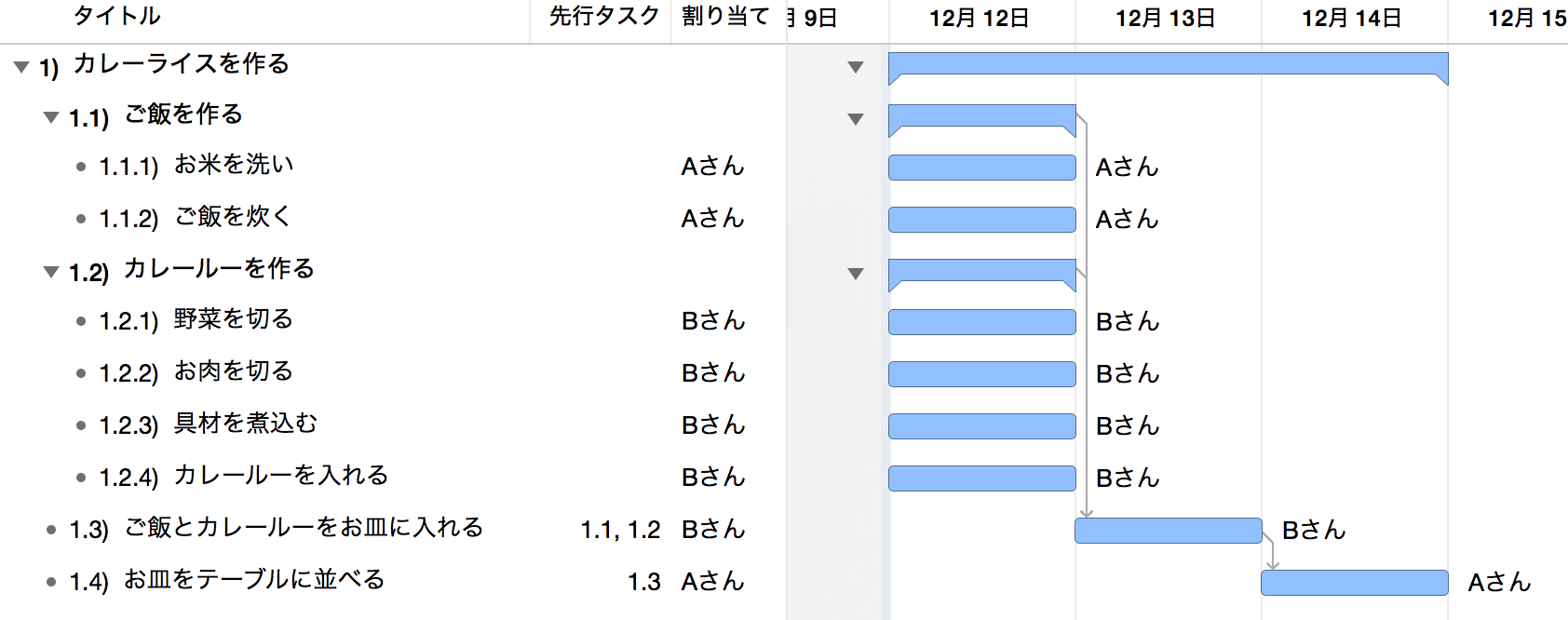Collapse the 1.1) ご飯を作る group

click(51, 117)
